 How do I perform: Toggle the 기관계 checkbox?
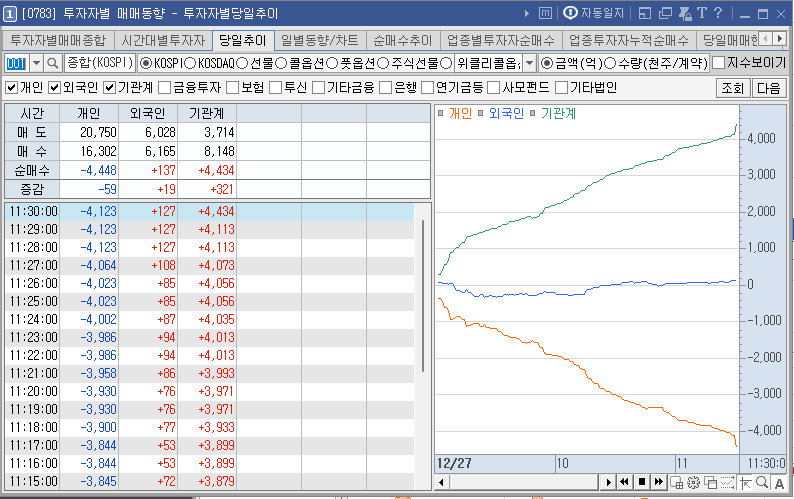(x=109, y=88)
